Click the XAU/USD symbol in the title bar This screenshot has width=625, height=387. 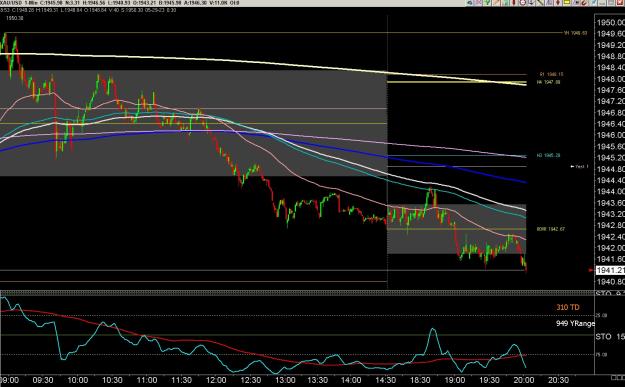11,3
